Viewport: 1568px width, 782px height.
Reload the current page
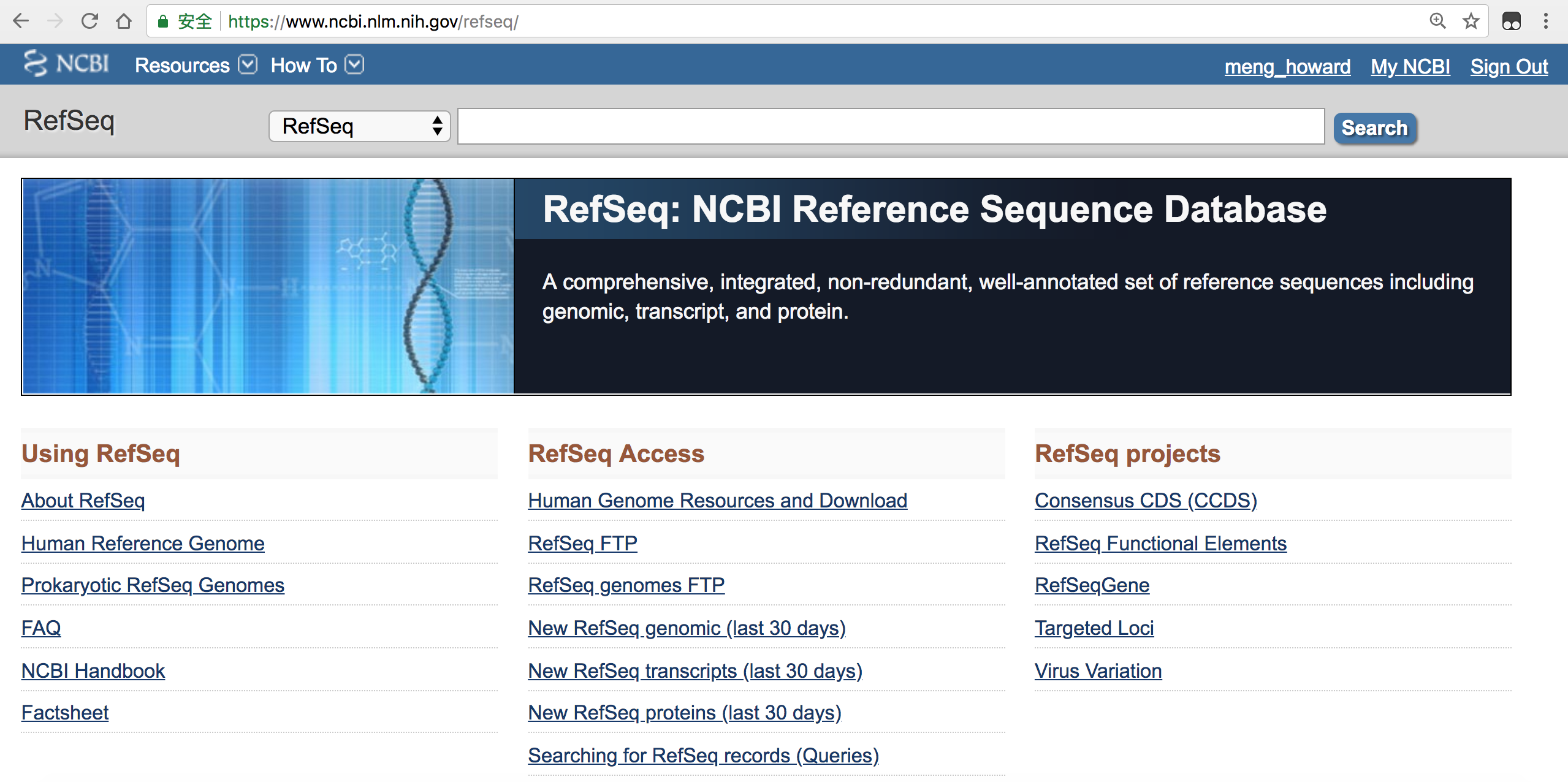pyautogui.click(x=89, y=21)
